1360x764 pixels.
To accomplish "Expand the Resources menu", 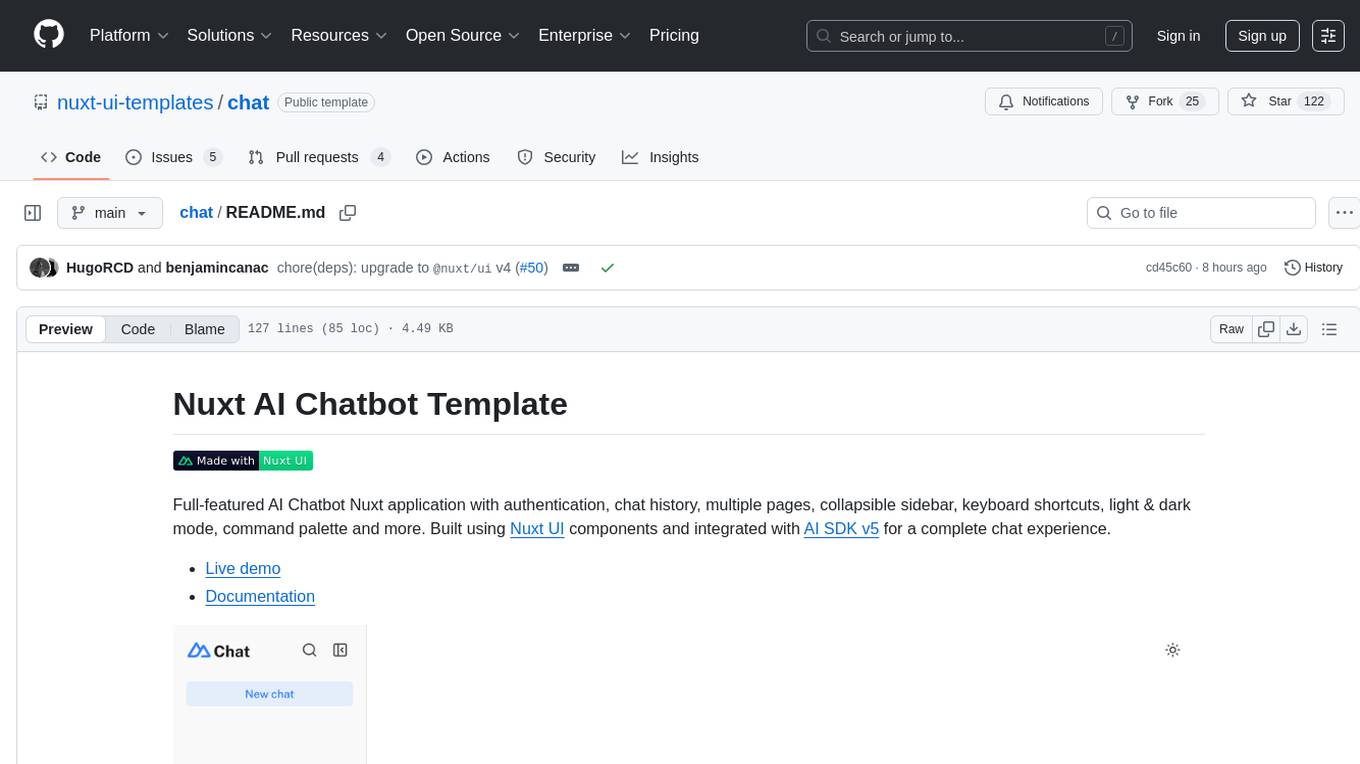I will (339, 35).
